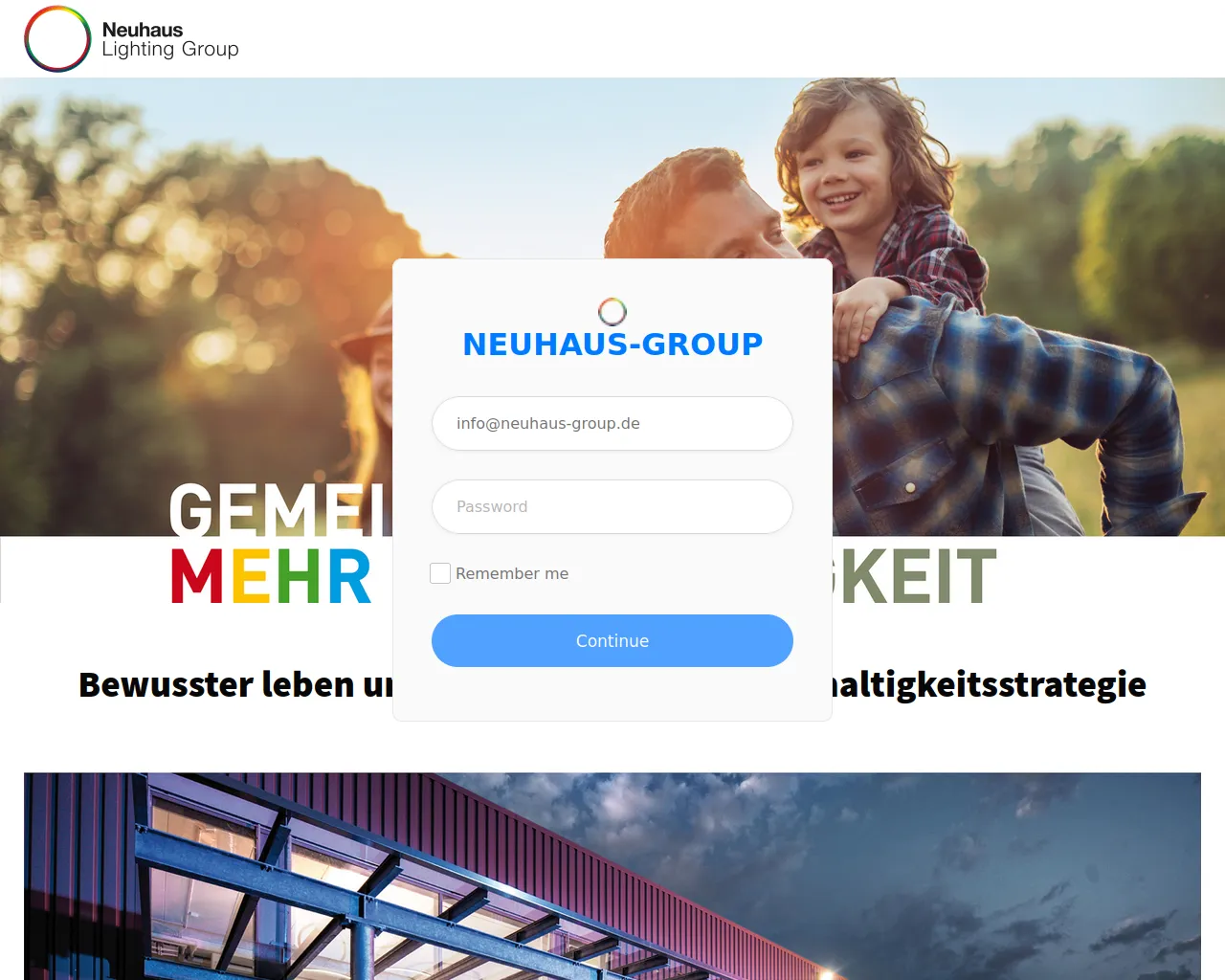Image resolution: width=1225 pixels, height=980 pixels.
Task: Click the gray KEIT banner text
Action: 915,576
